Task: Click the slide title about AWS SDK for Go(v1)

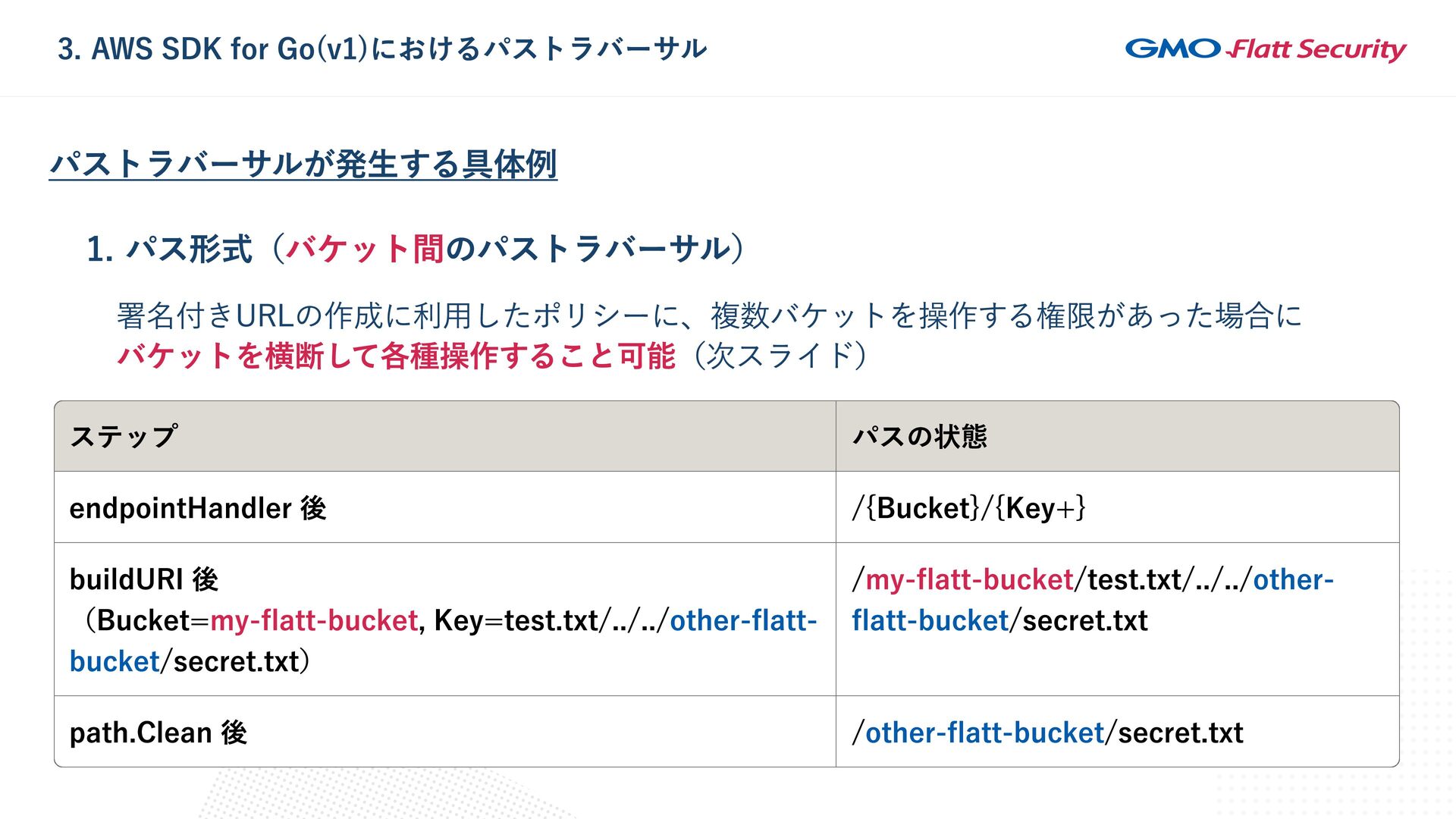Action: (x=382, y=49)
